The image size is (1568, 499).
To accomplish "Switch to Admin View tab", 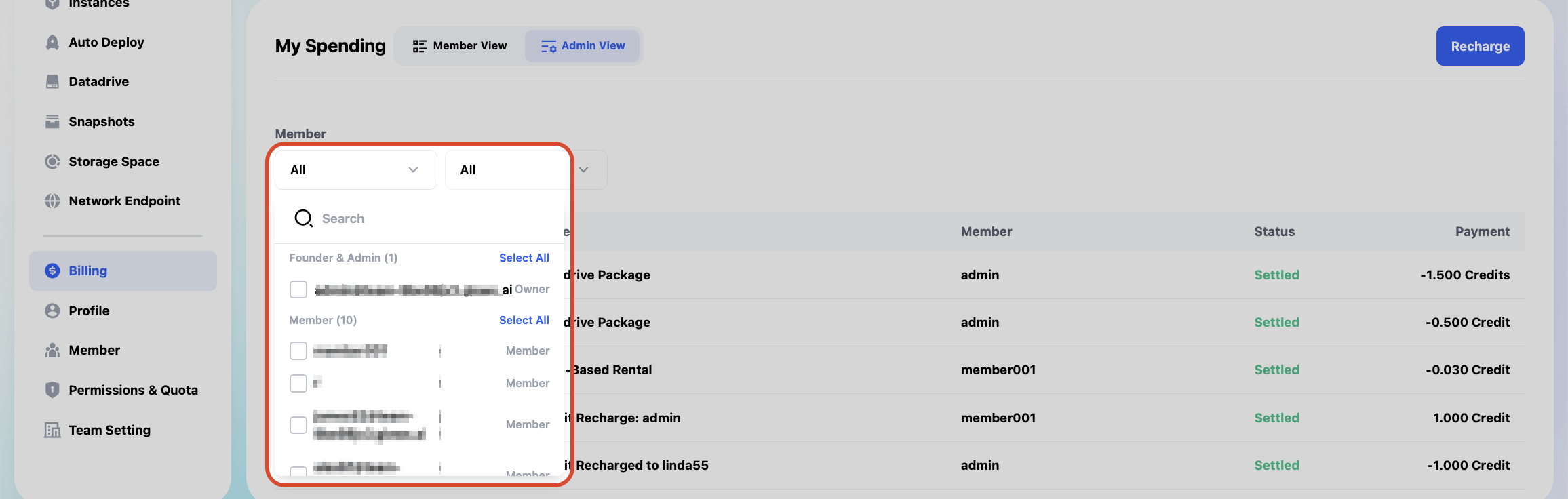I will 583,45.
